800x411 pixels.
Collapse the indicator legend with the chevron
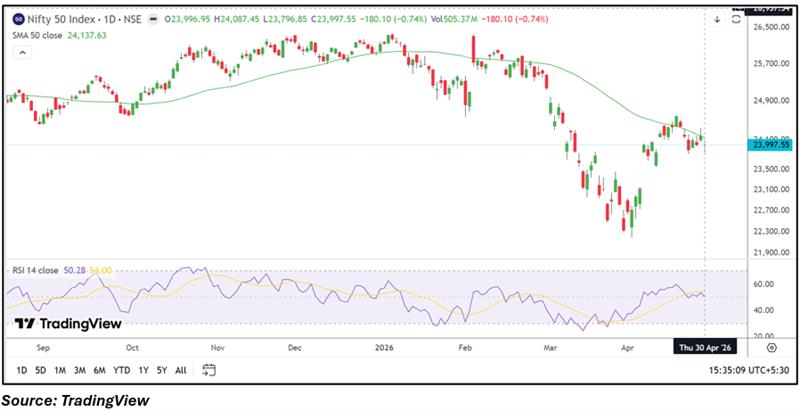click(23, 52)
